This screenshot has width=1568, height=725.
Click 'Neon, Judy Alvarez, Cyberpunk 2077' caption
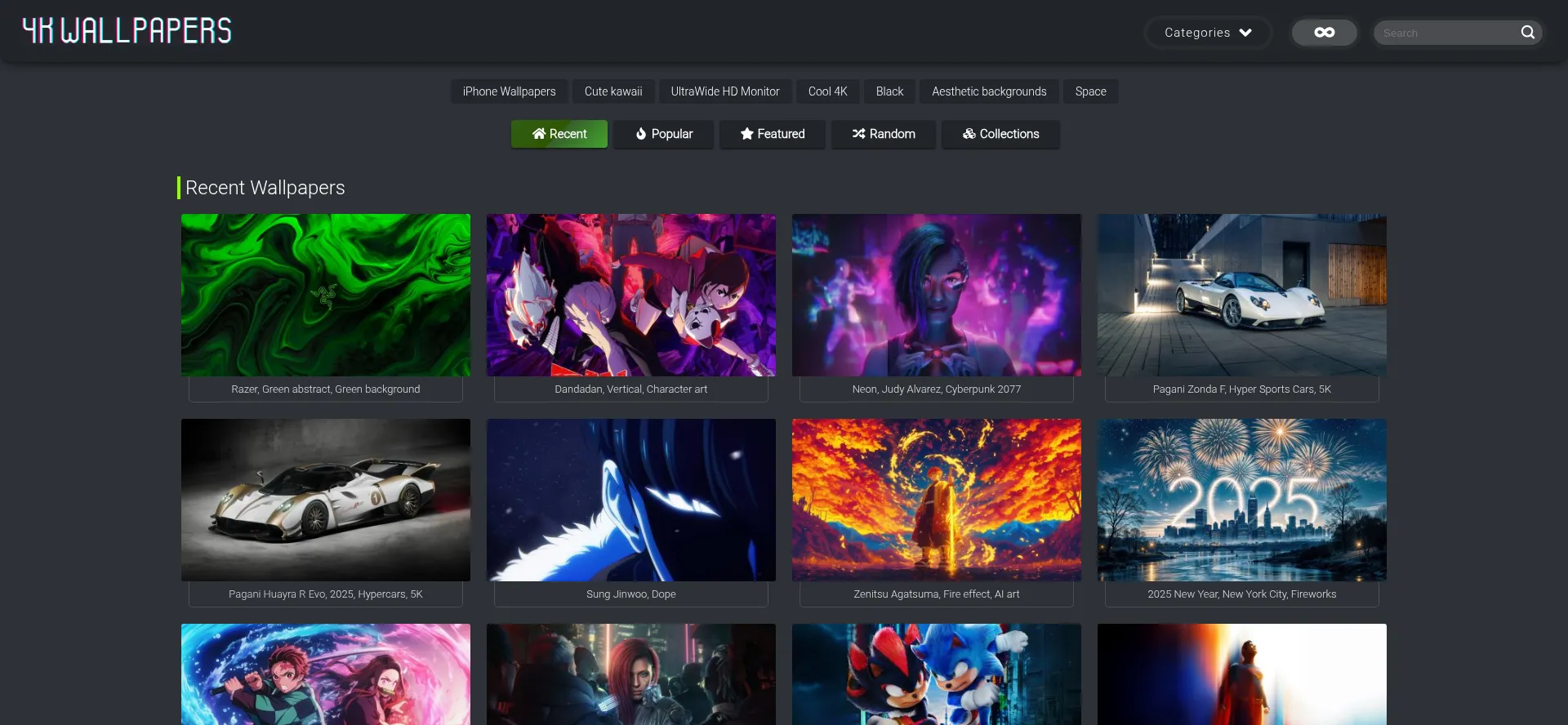pyautogui.click(x=937, y=389)
